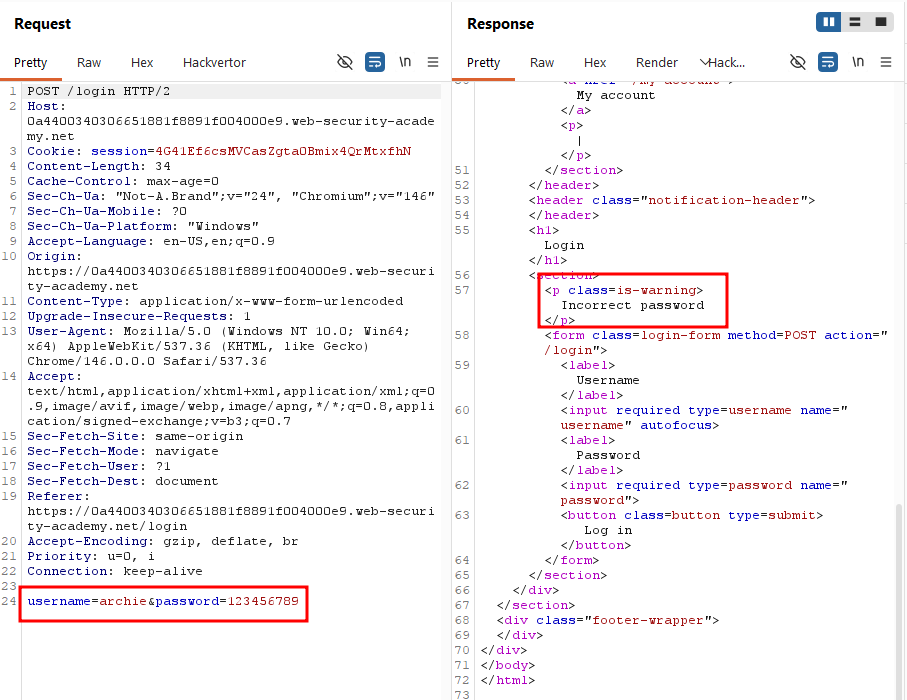Screen dimensions: 907x700
Task: Select the combined single-pane layout icon
Action: [x=880, y=22]
